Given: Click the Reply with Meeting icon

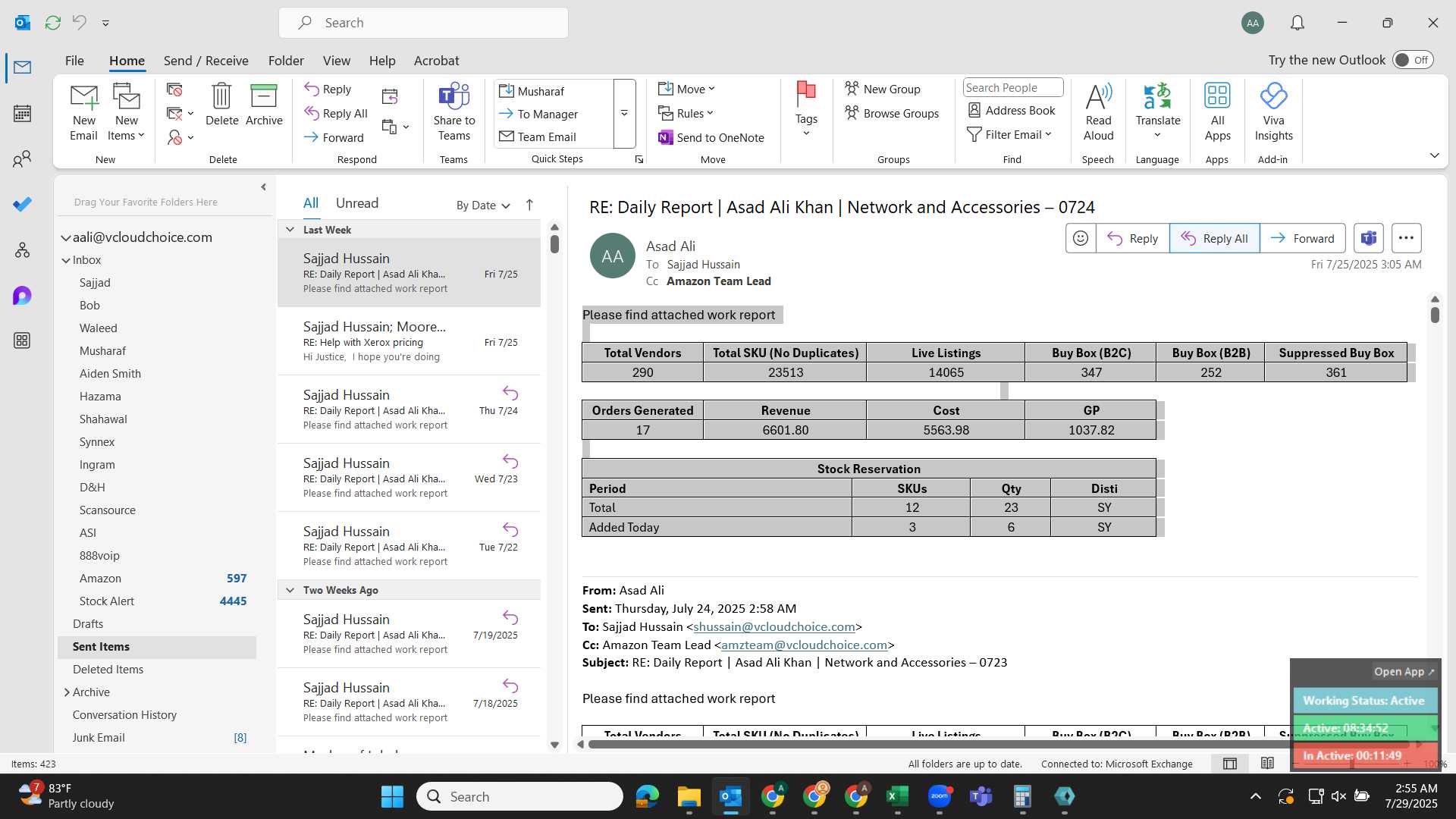Looking at the screenshot, I should (x=390, y=96).
